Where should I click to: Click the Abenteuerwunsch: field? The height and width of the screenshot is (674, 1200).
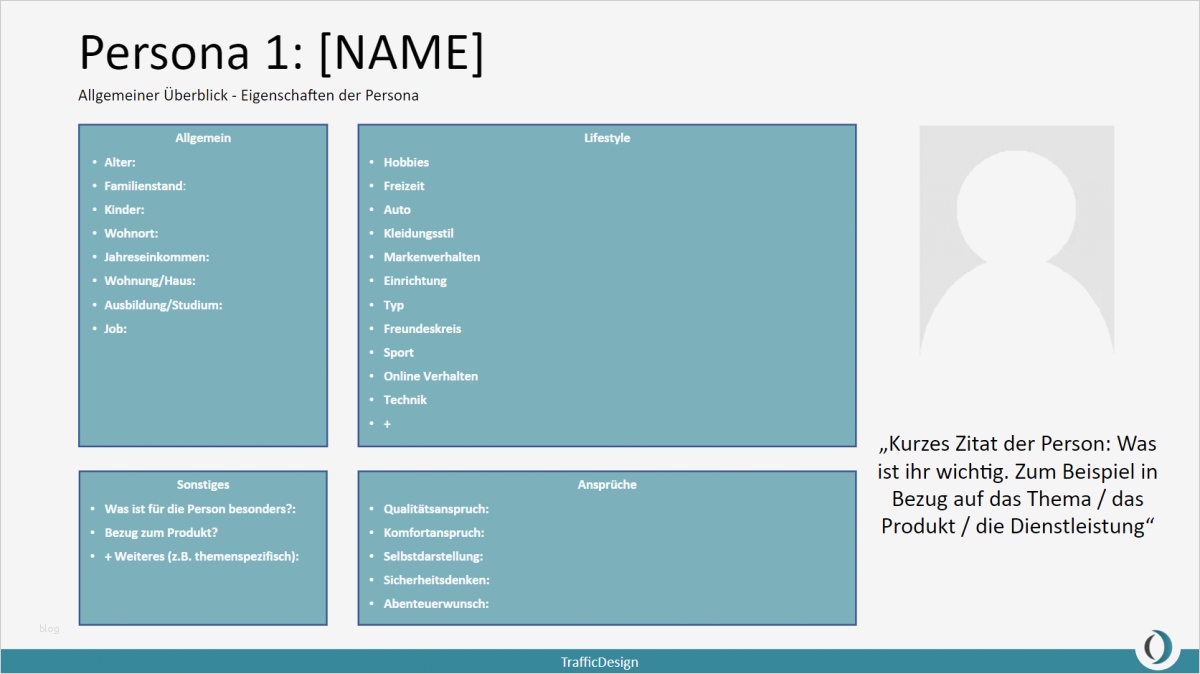point(436,604)
